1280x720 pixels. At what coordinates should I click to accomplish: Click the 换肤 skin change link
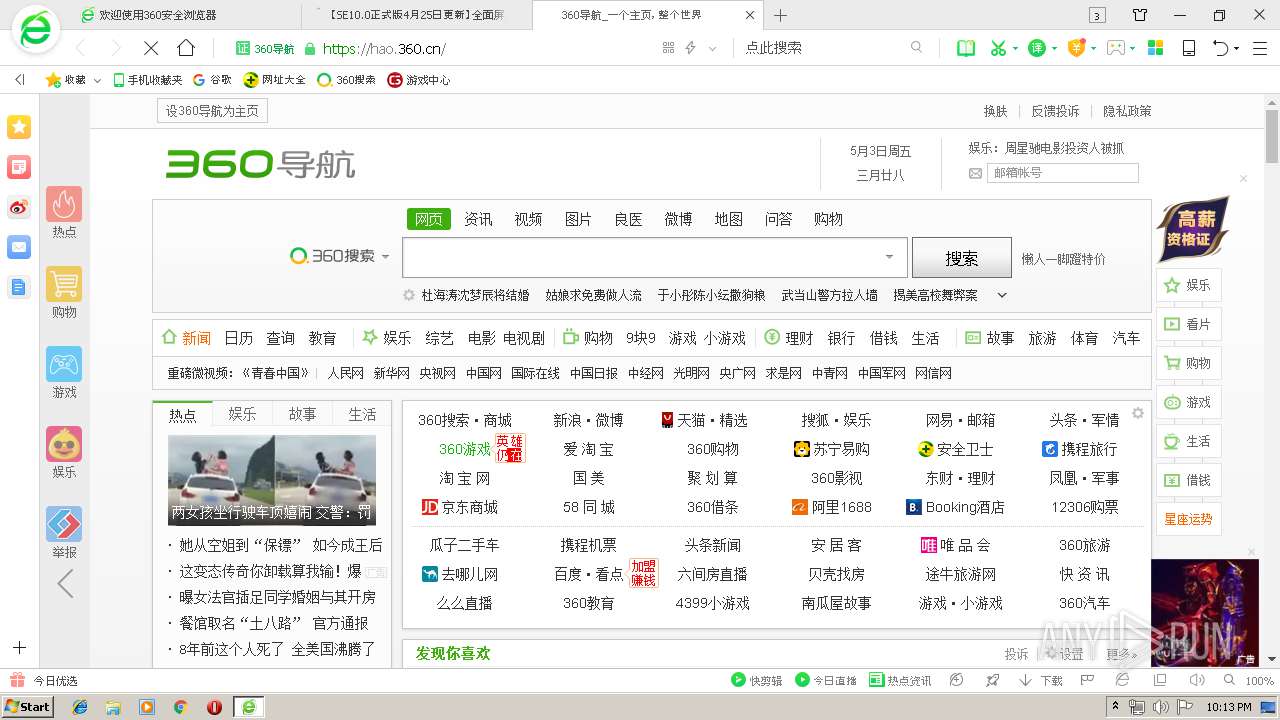point(995,111)
